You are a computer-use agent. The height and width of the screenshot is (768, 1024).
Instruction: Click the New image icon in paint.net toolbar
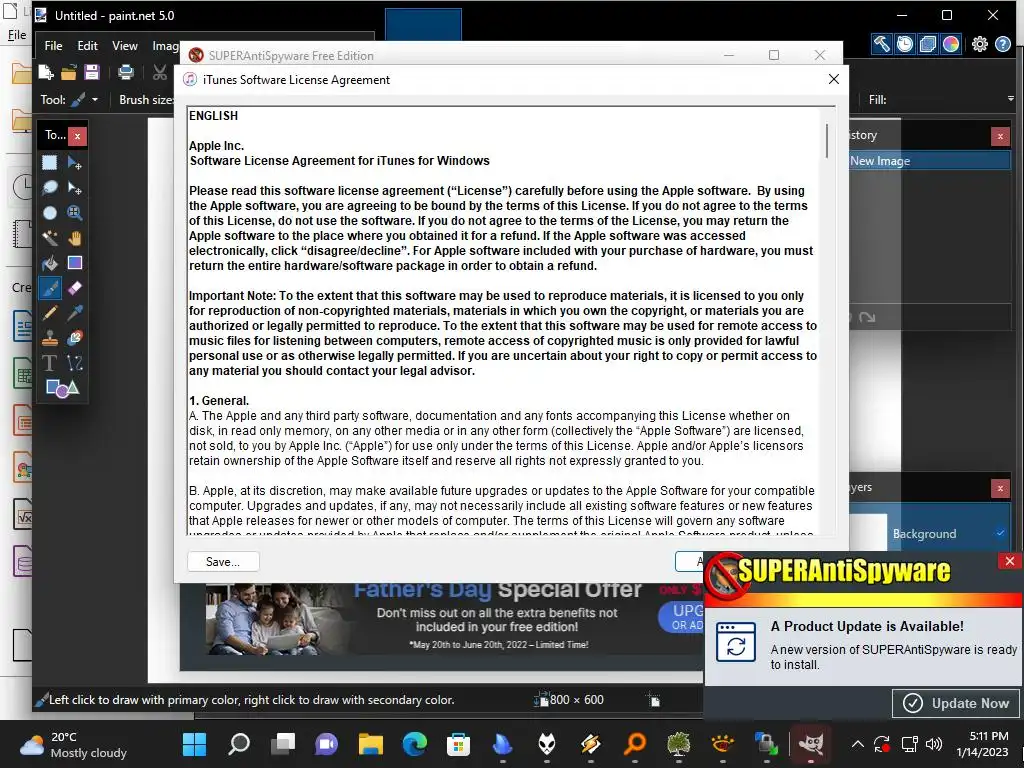[x=46, y=72]
